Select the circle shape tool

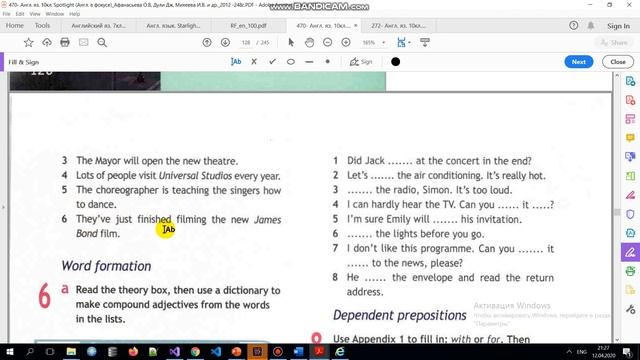point(291,62)
